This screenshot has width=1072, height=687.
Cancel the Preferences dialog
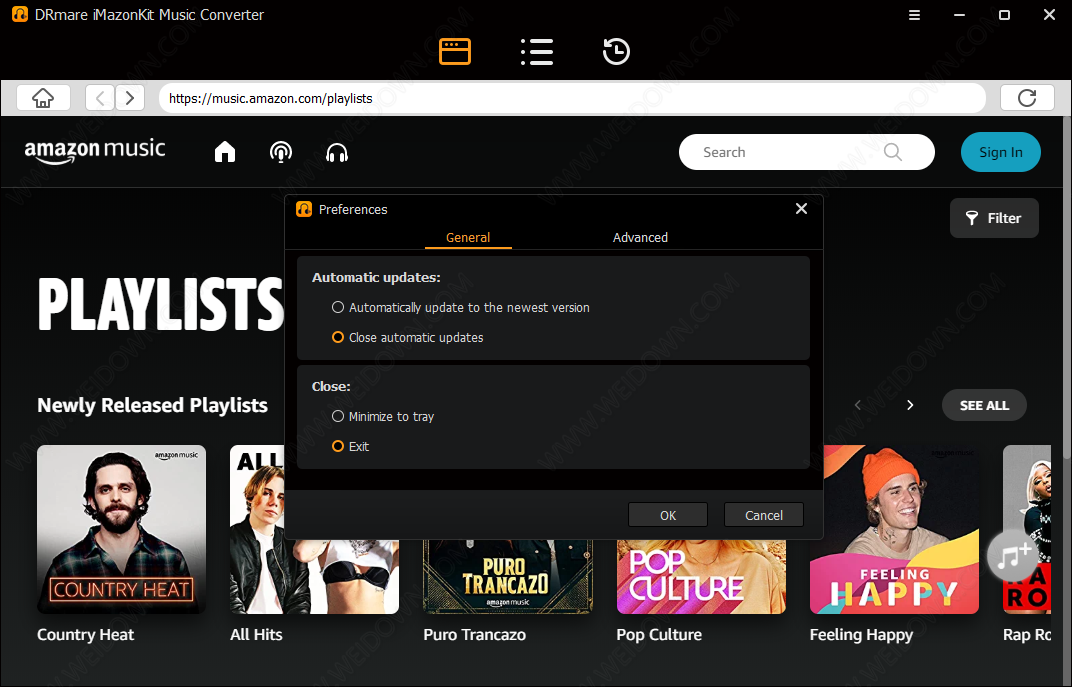pos(764,515)
